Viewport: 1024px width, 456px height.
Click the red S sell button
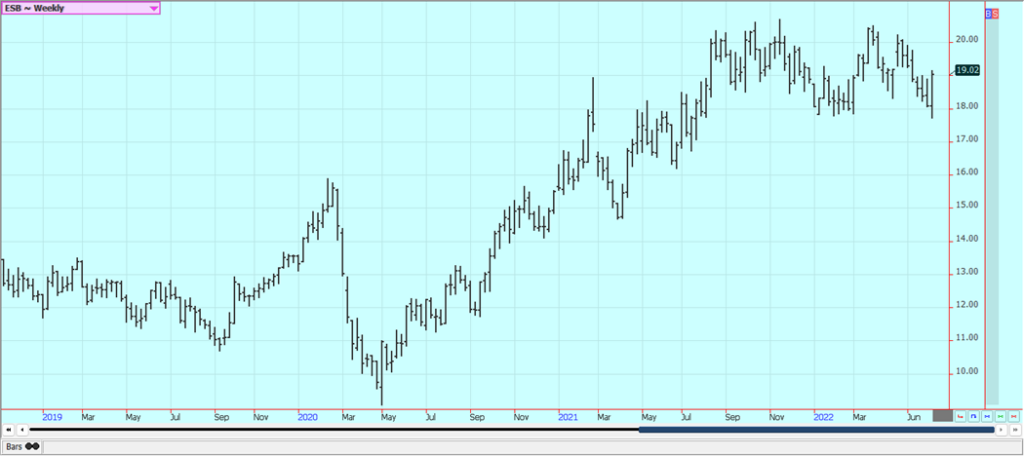click(x=995, y=13)
